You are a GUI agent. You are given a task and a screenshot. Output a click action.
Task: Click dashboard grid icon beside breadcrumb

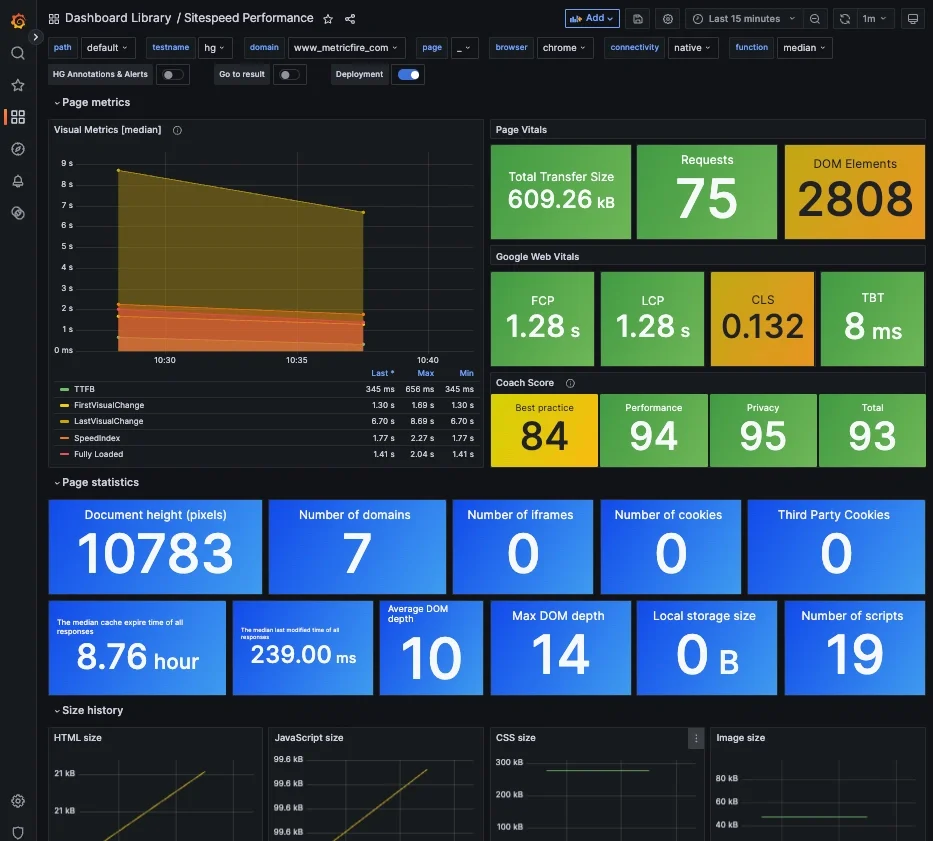[54, 19]
